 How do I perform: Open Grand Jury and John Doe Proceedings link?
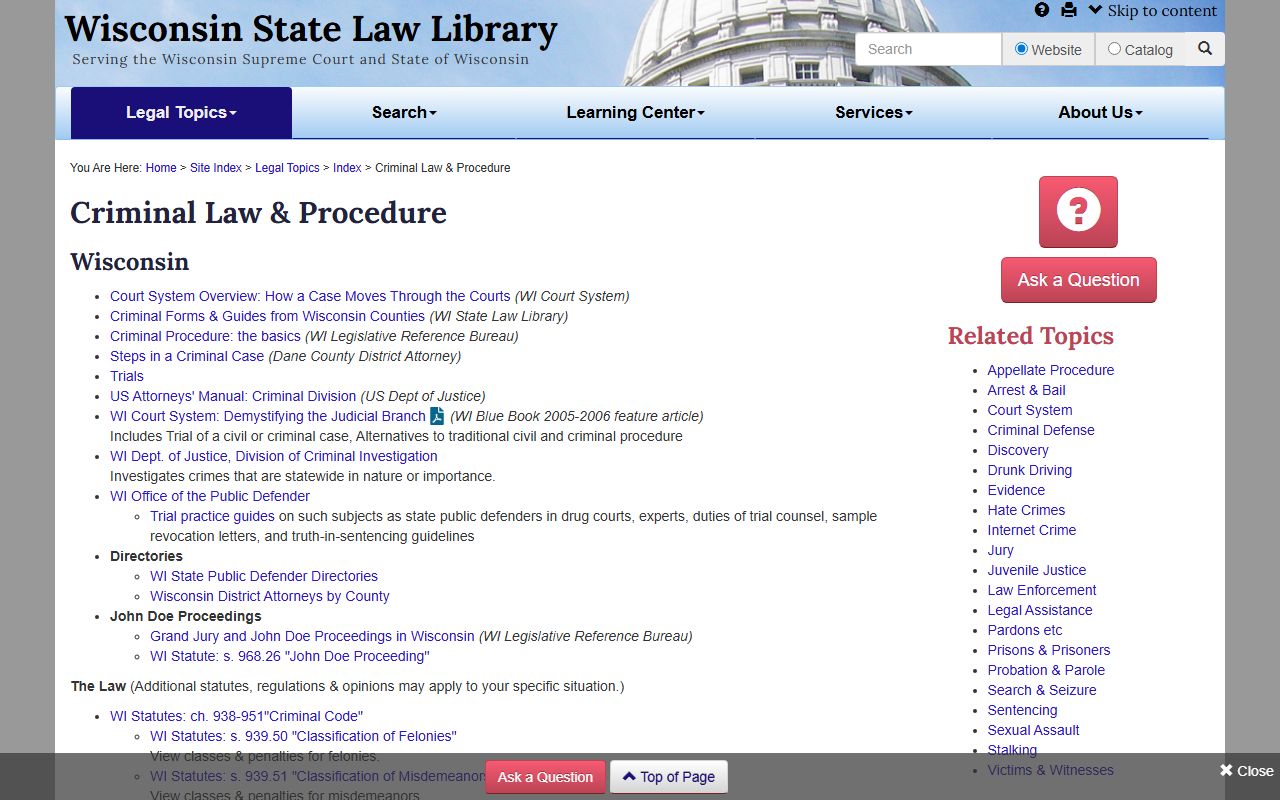coord(312,636)
